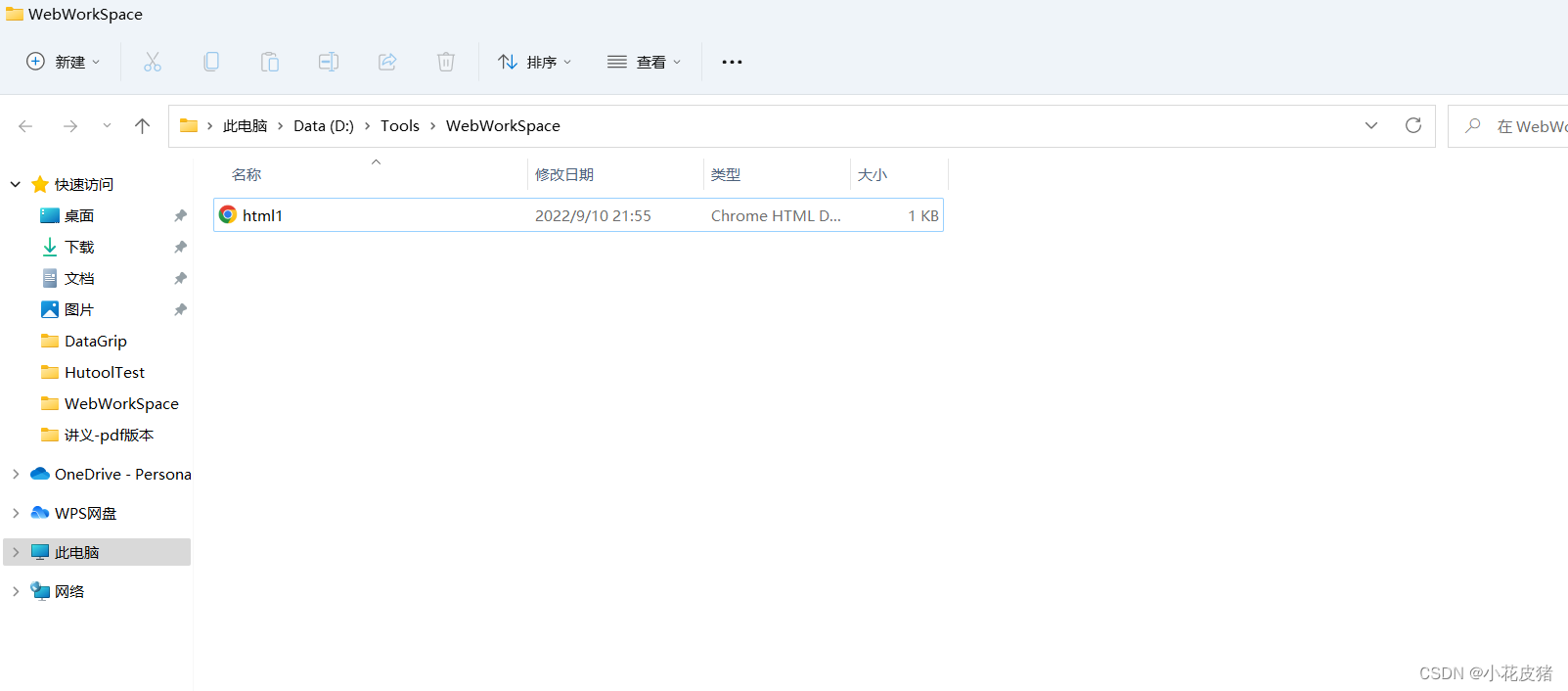
Task: Click chevron after 此电脑 in breadcrumb
Action: (281, 126)
